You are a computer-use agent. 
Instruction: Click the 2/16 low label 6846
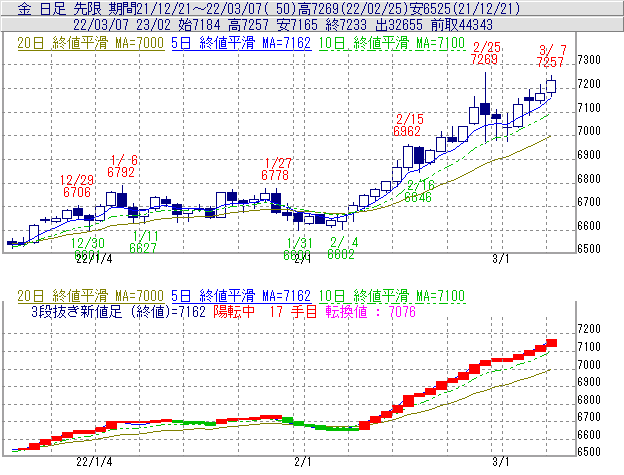point(418,197)
